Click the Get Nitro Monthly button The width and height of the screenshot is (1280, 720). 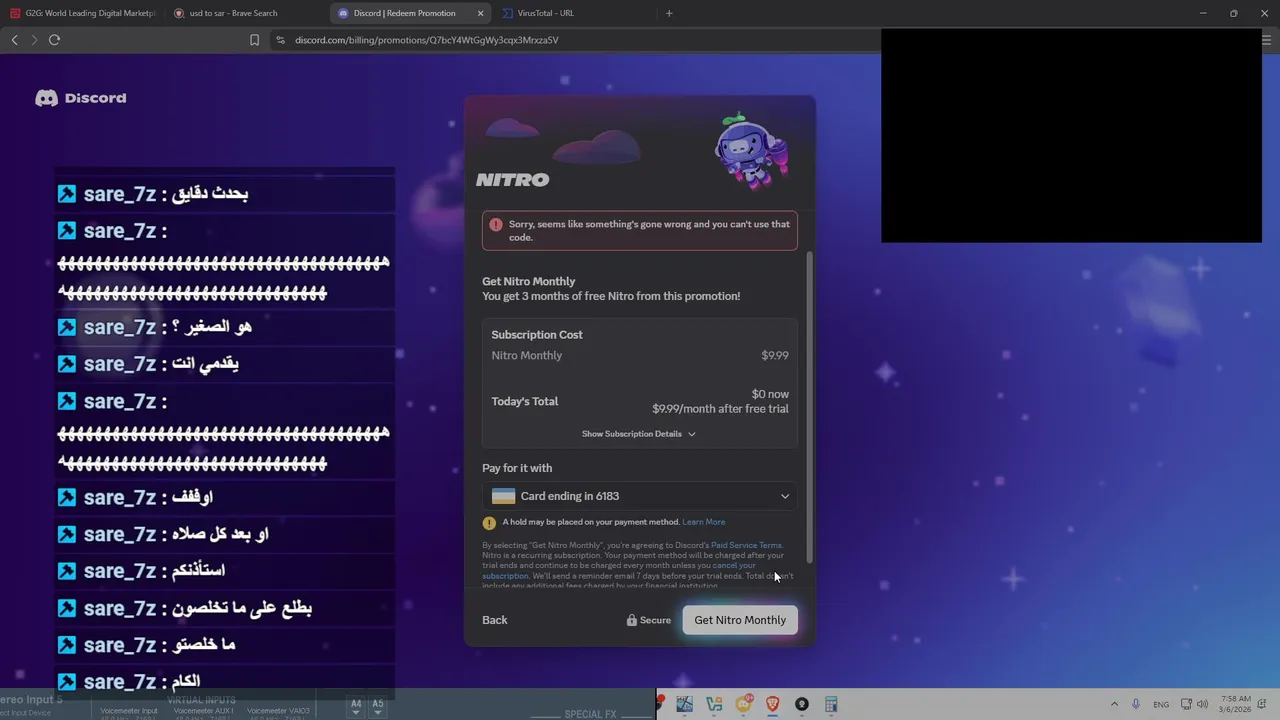[x=740, y=620]
